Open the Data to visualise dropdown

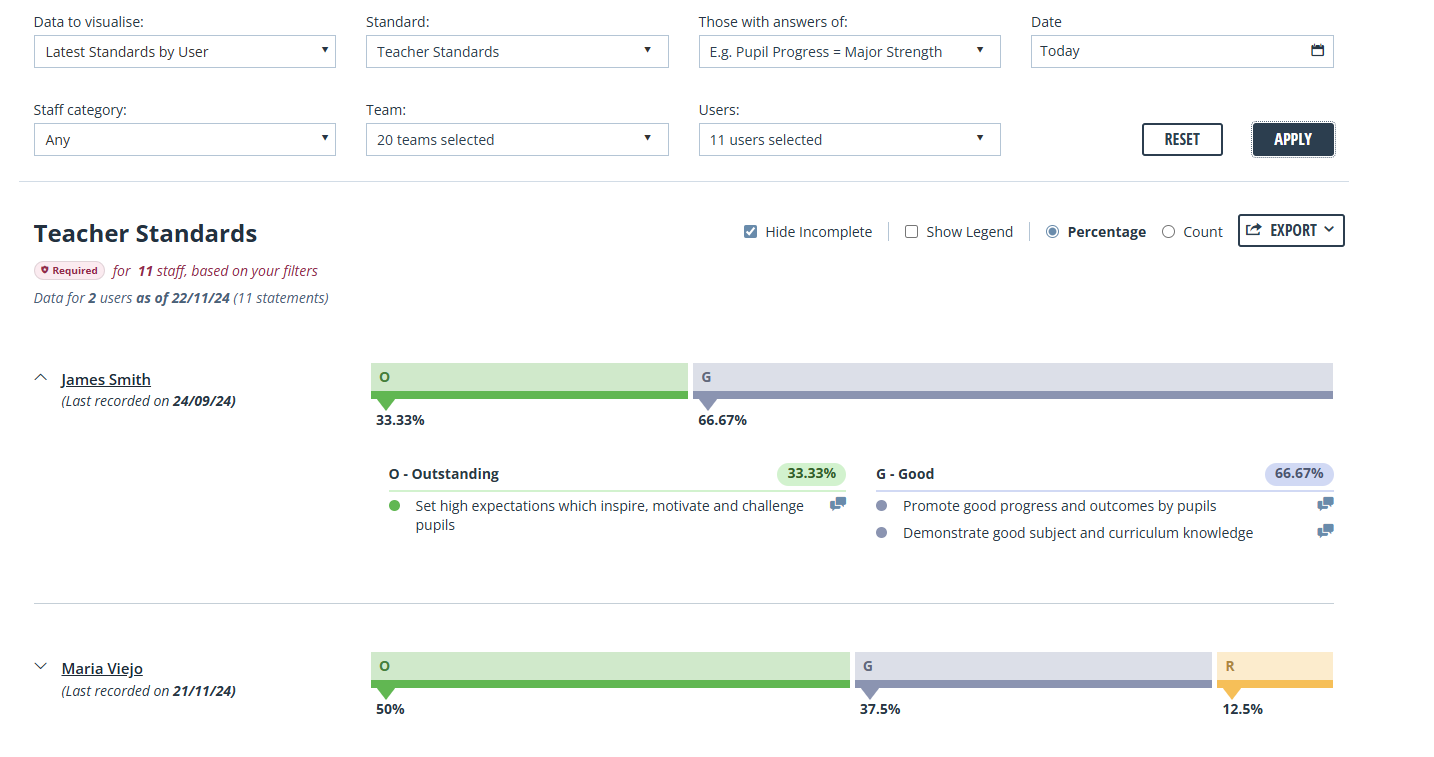[x=185, y=51]
